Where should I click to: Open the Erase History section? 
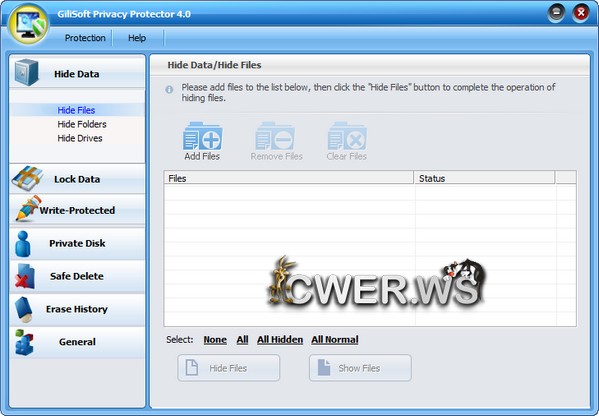(x=77, y=309)
